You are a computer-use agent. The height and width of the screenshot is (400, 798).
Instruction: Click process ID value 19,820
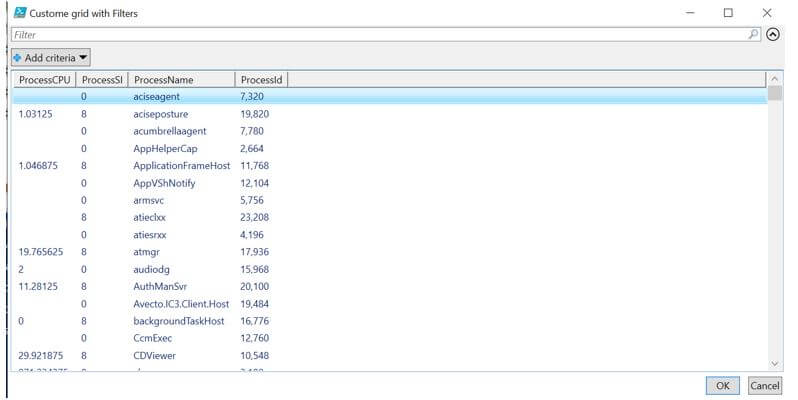pyautogui.click(x=254, y=114)
